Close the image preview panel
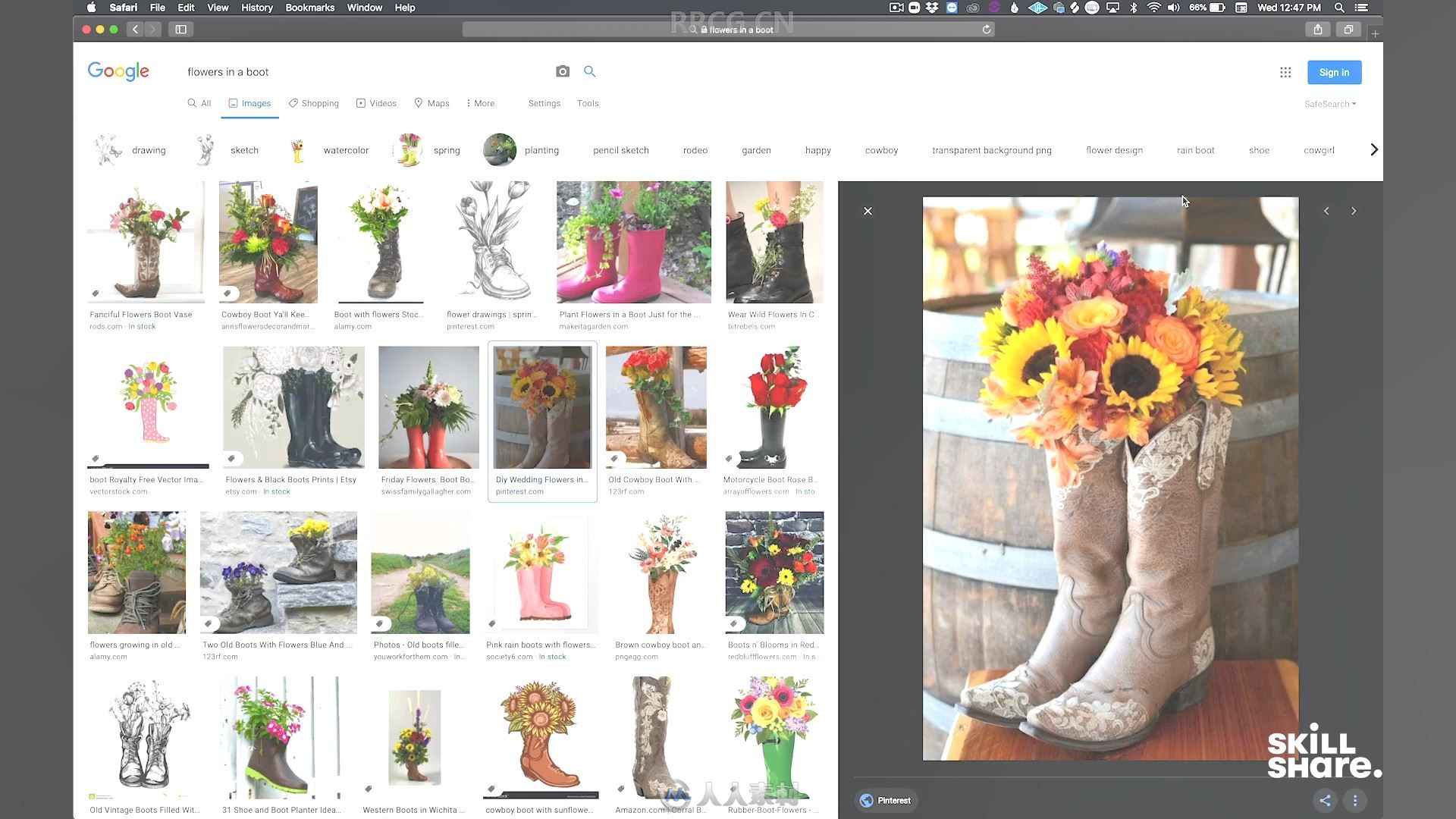Viewport: 1456px width, 819px height. pos(868,211)
